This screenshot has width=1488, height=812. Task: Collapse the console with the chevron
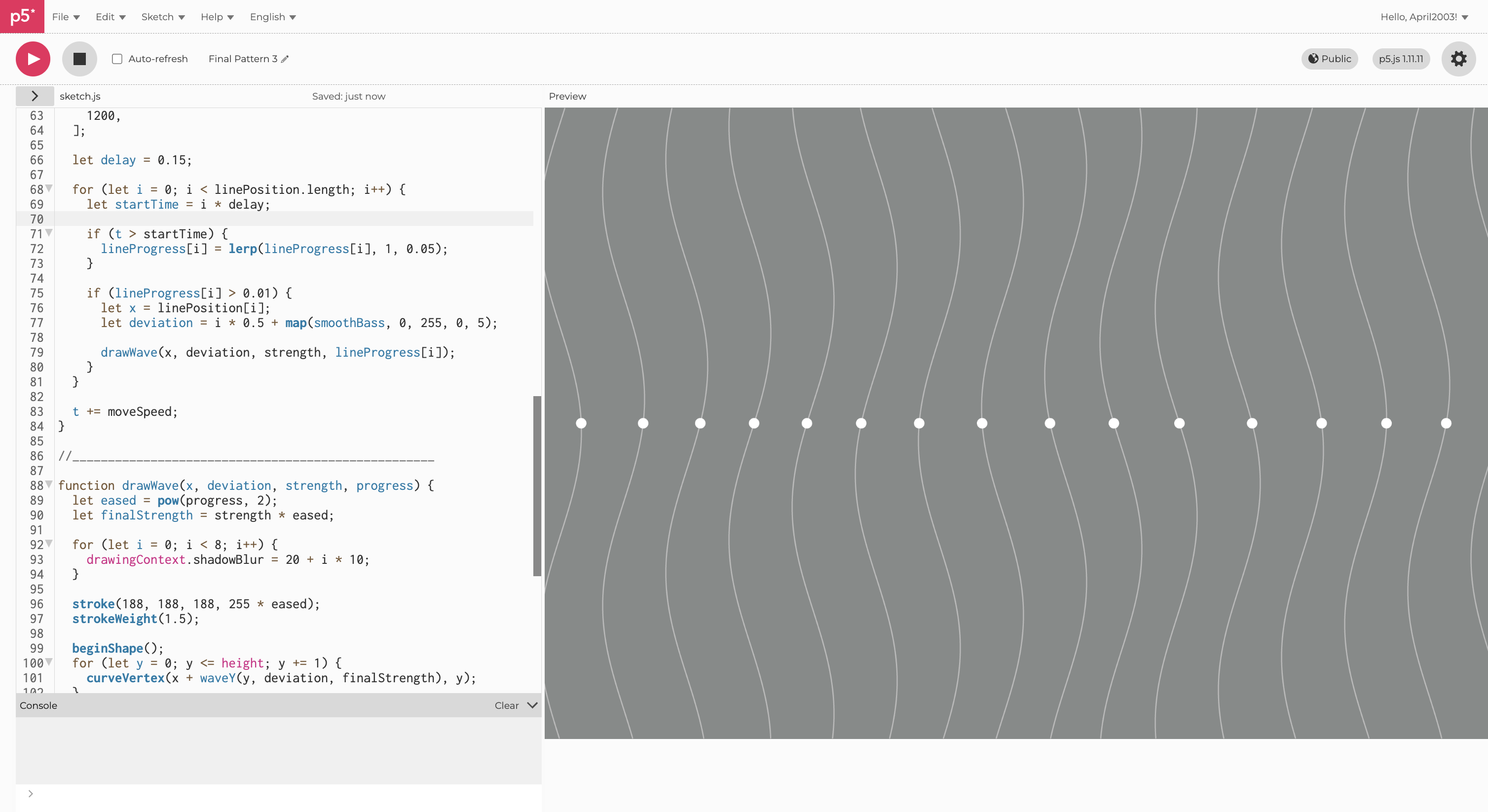(532, 705)
